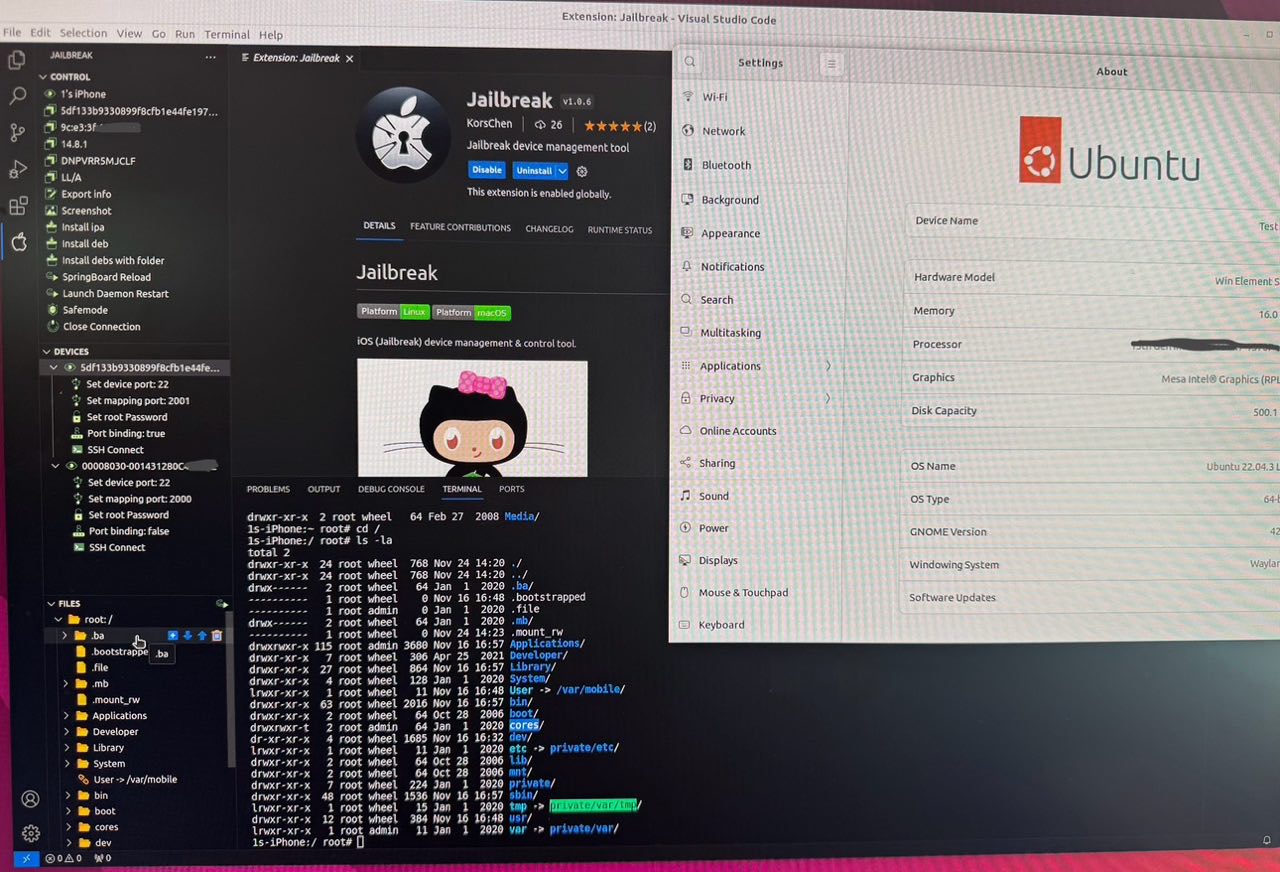Toggle the eye icon on device 5df133b9330899
1280x872 pixels.
pos(71,368)
